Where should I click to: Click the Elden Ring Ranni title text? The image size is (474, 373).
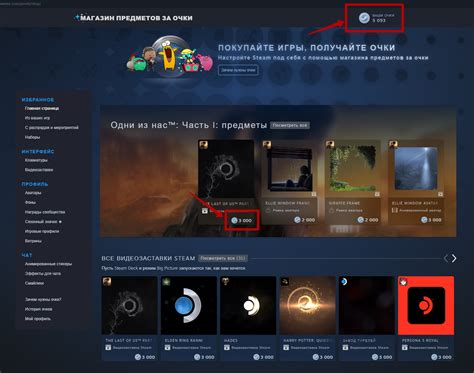pos(182,340)
